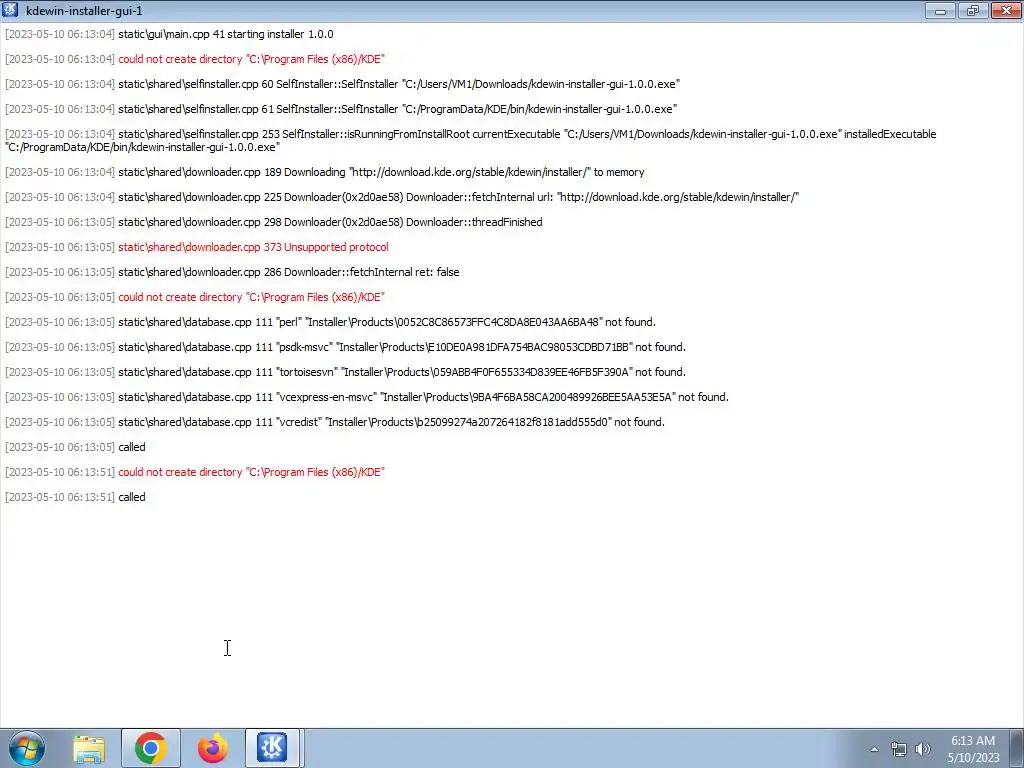This screenshot has height=768, width=1024.
Task: Launch Firefox from the taskbar
Action: tap(213, 748)
